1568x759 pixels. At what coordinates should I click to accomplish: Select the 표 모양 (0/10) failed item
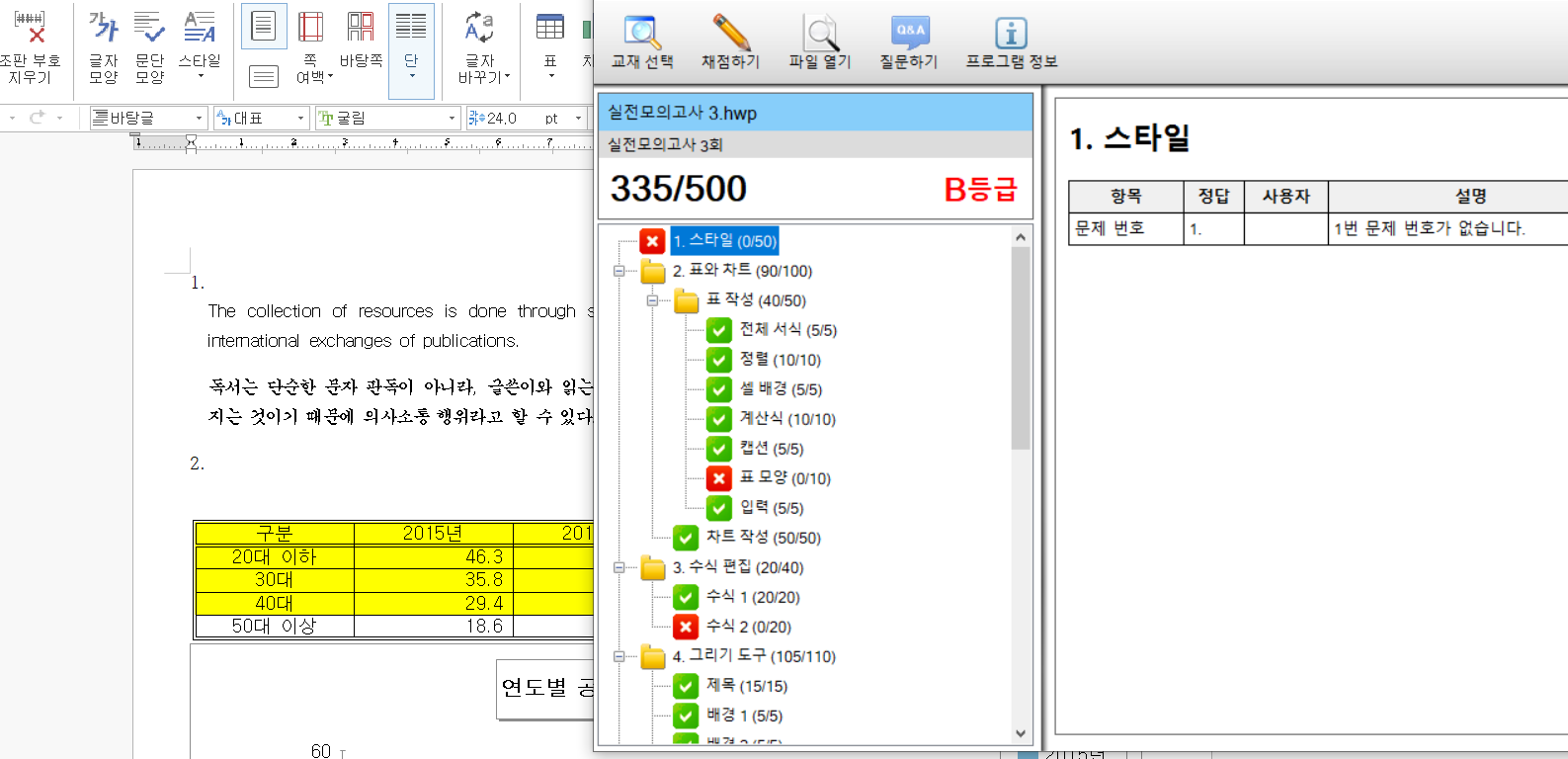(x=784, y=478)
